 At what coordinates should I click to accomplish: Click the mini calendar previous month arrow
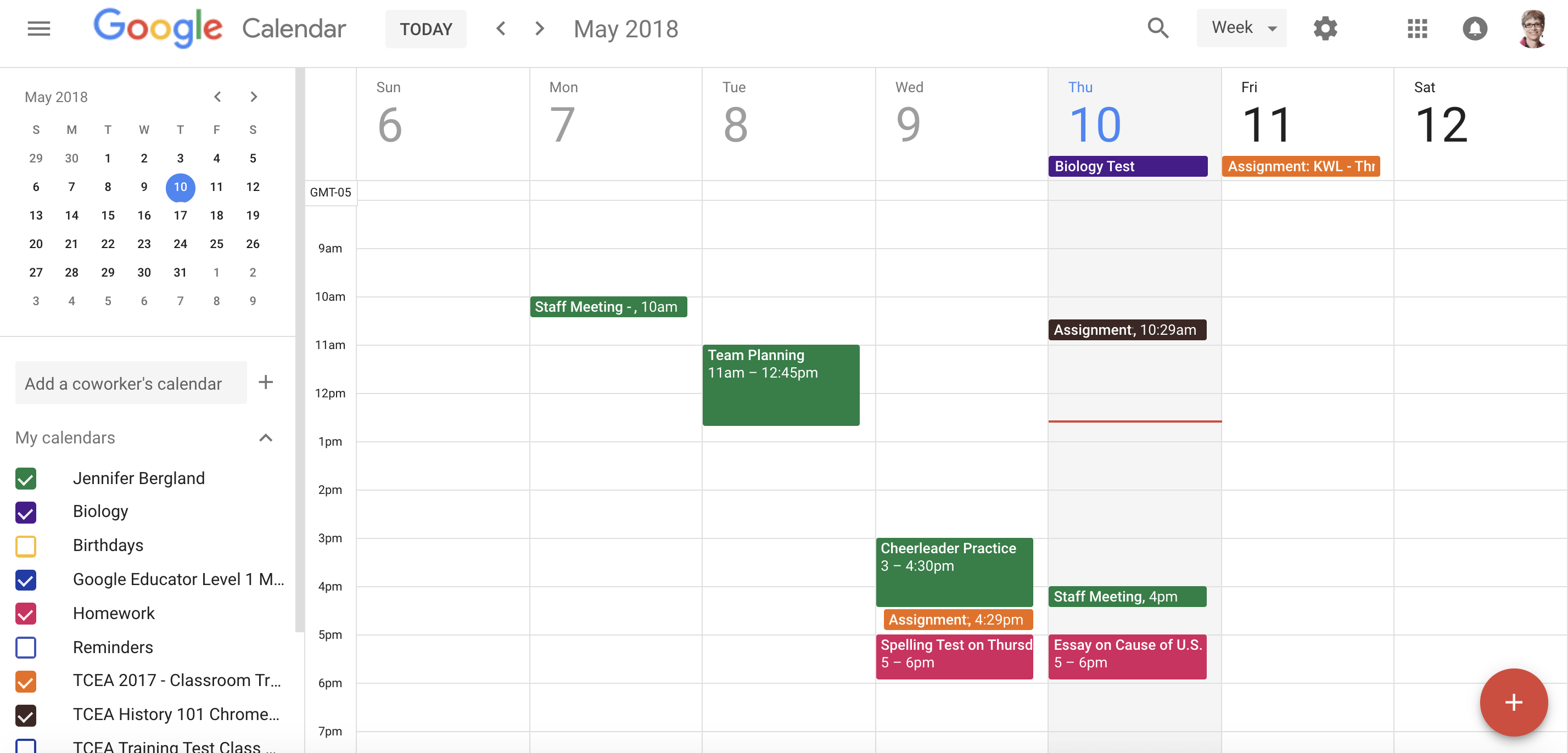point(216,95)
